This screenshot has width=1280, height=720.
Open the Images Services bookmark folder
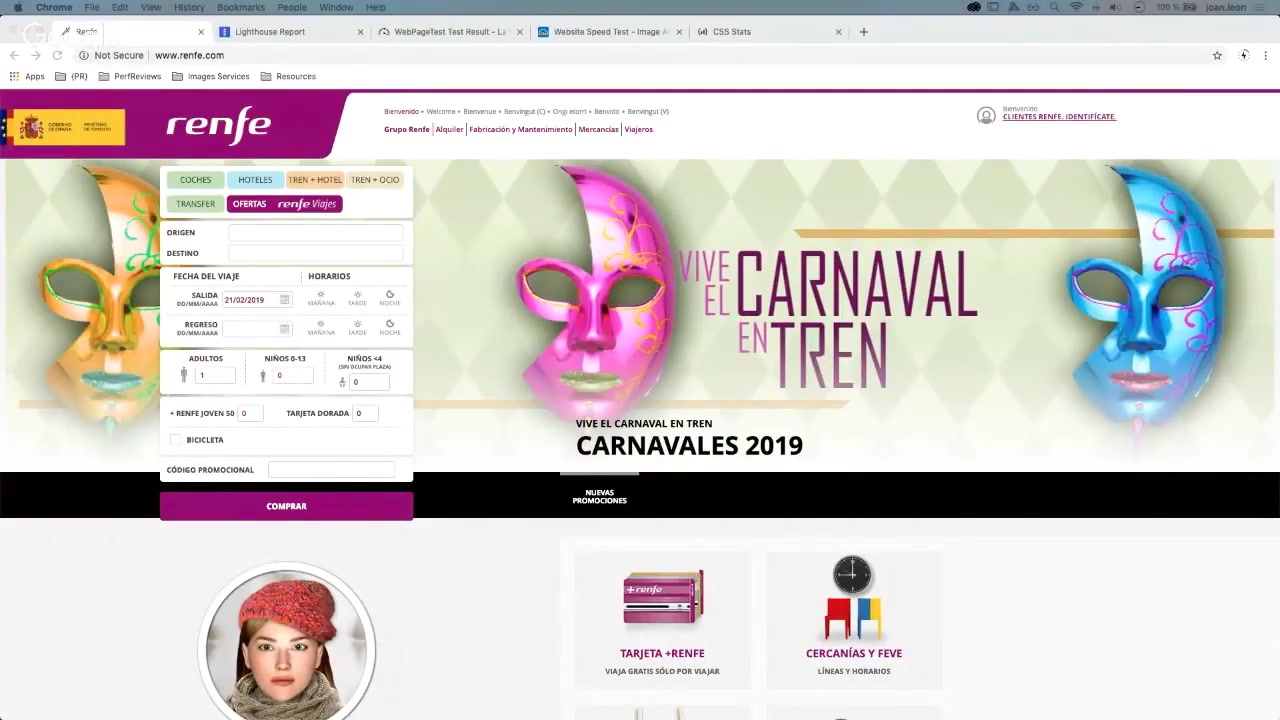[210, 76]
